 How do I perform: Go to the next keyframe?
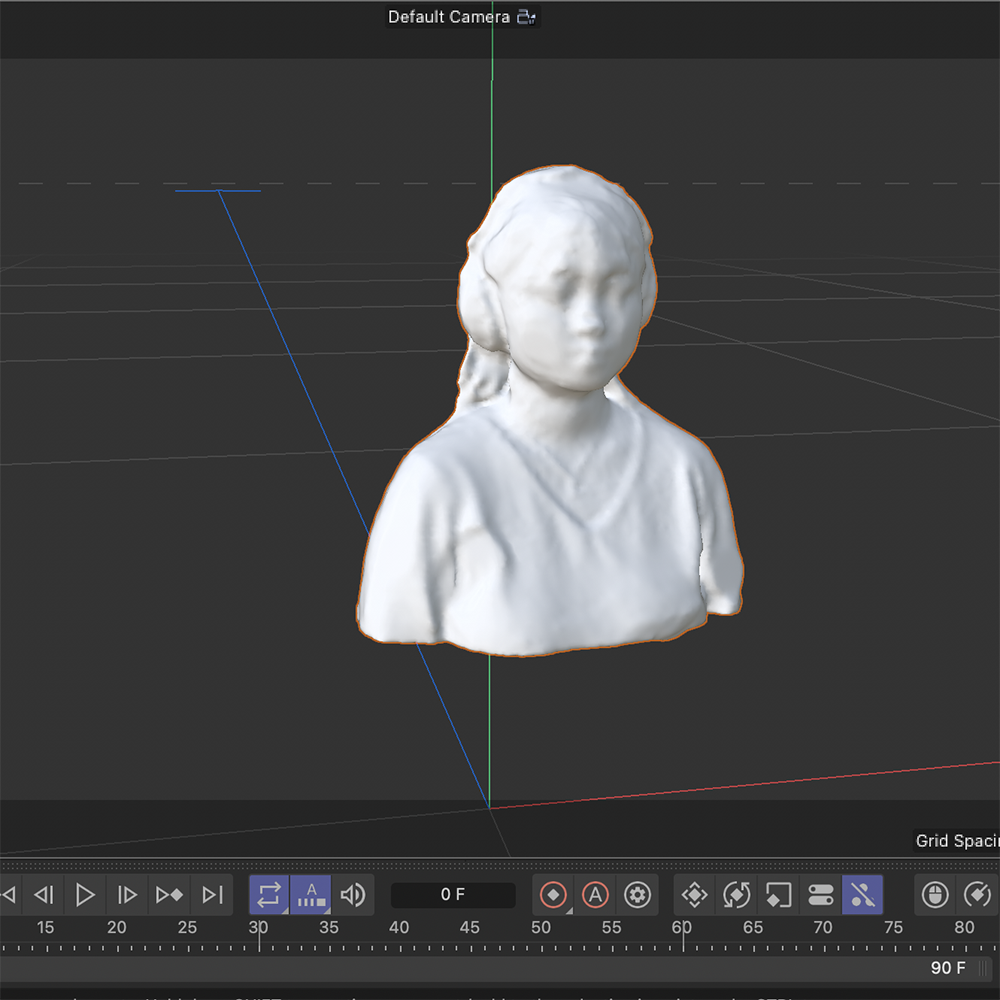point(168,895)
